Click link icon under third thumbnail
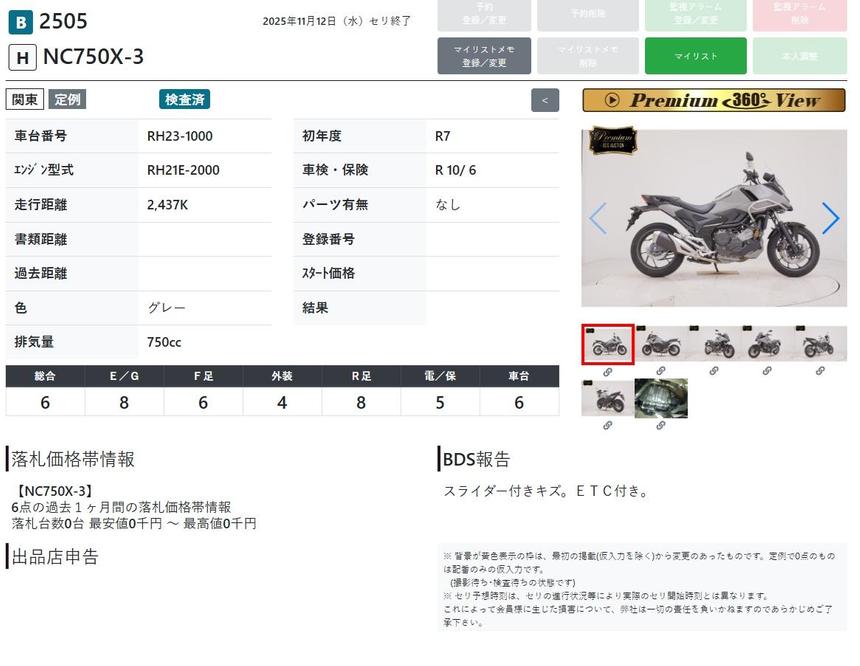The width and height of the screenshot is (860, 666). [x=714, y=371]
